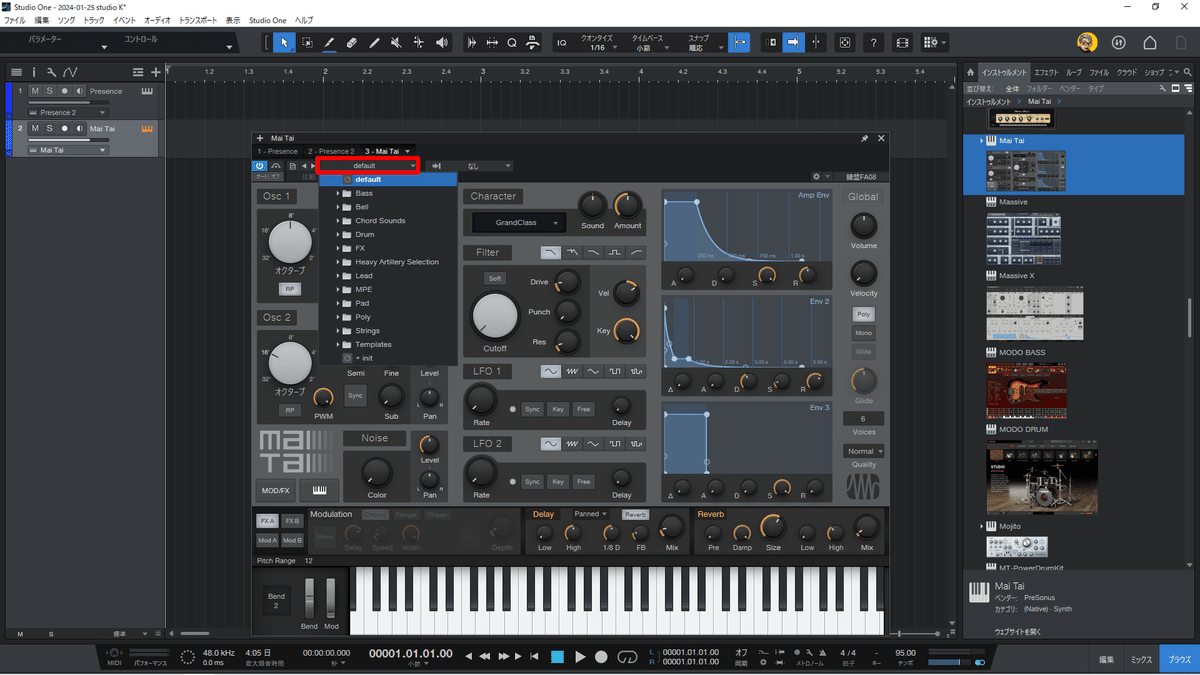Open Presence track keyboard instrument editor
The image size is (1200, 675).
(147, 91)
